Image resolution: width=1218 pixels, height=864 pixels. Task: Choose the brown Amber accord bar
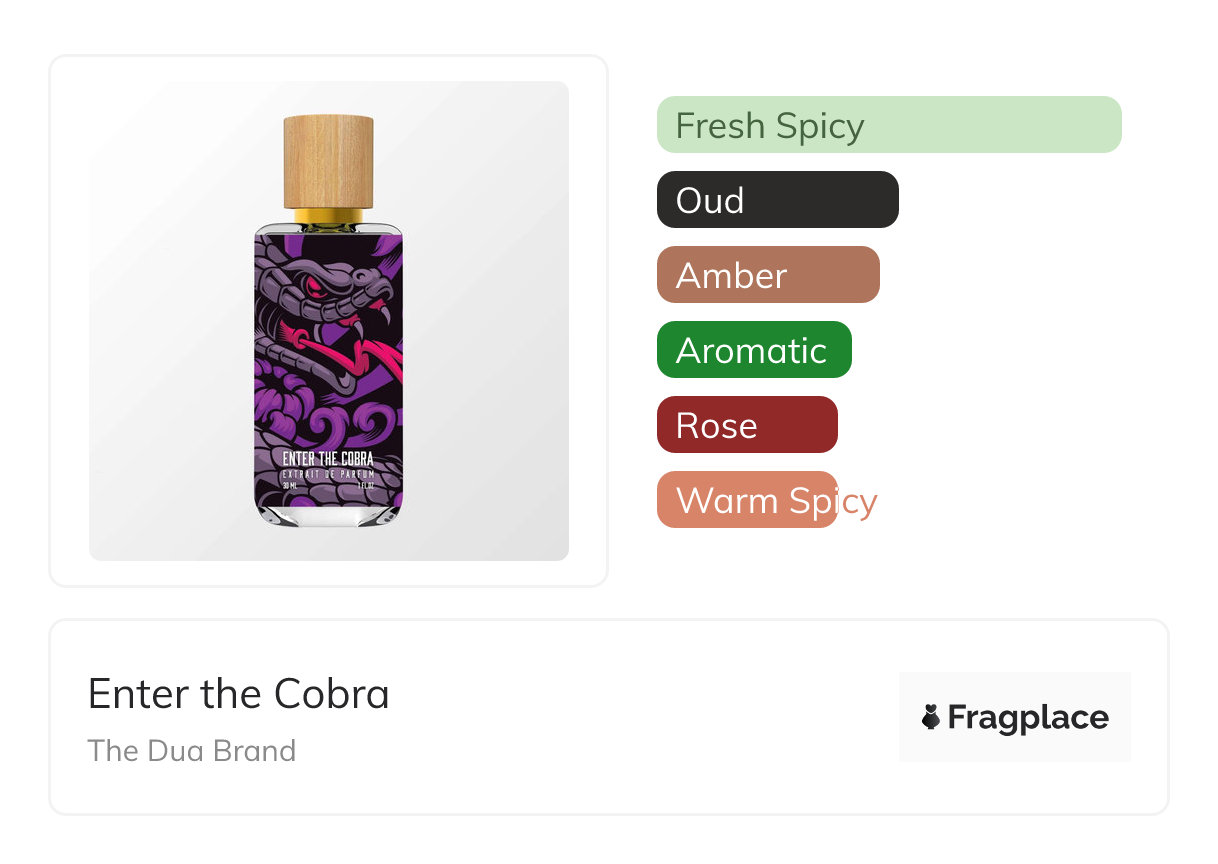(x=767, y=275)
